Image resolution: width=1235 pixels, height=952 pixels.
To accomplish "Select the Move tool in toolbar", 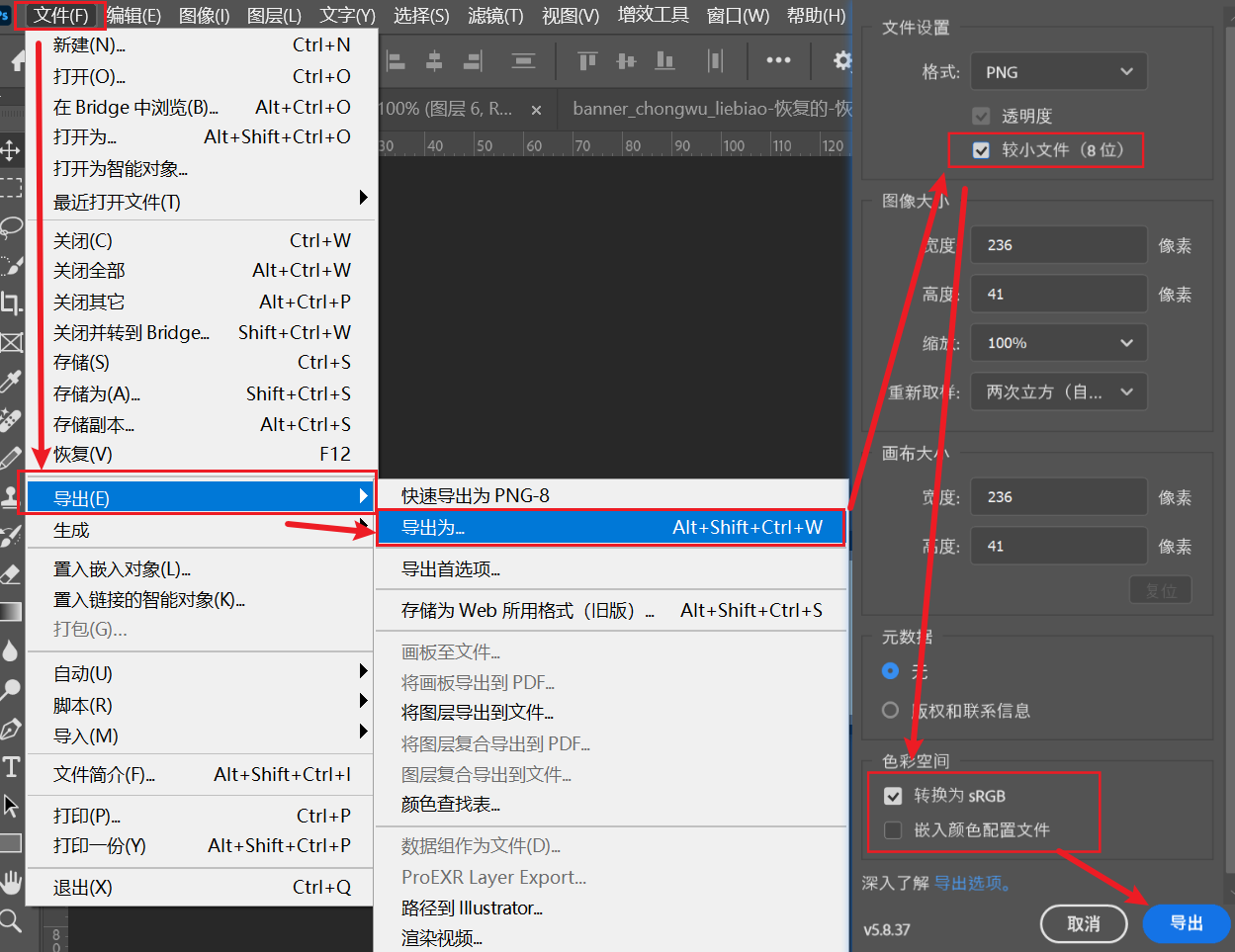I will (x=11, y=150).
